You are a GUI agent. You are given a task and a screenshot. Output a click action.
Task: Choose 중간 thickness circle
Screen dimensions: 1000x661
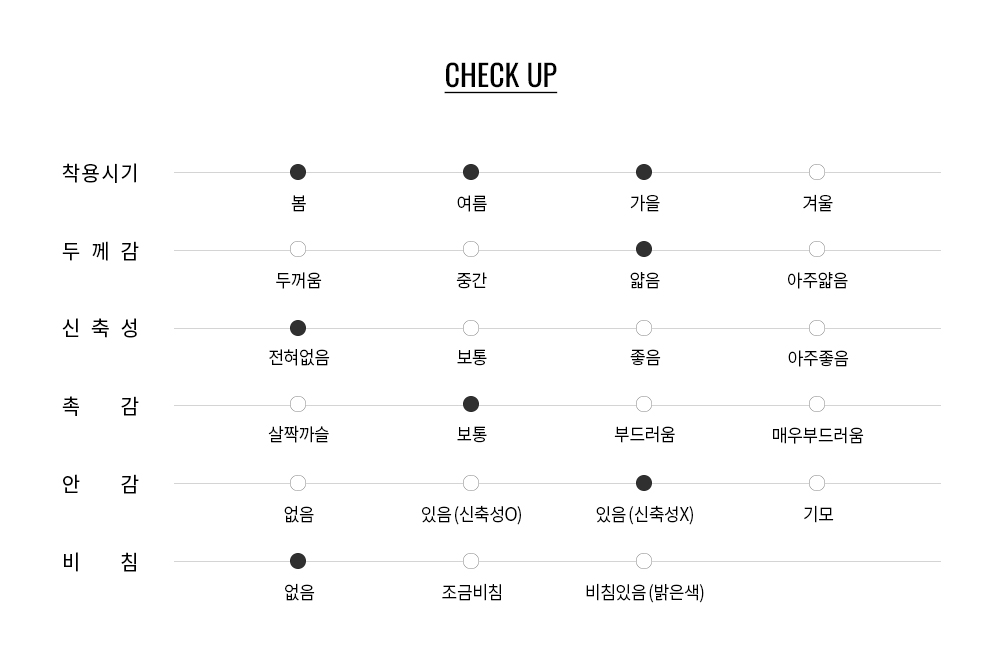point(471,249)
